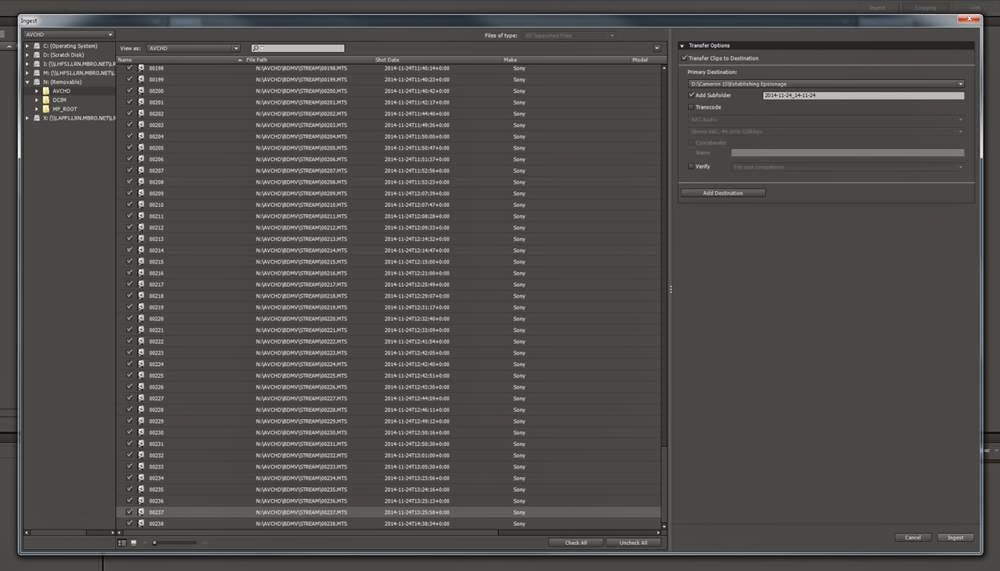Click the Ingest button
Image resolution: width=1000 pixels, height=571 pixels.
pos(955,538)
